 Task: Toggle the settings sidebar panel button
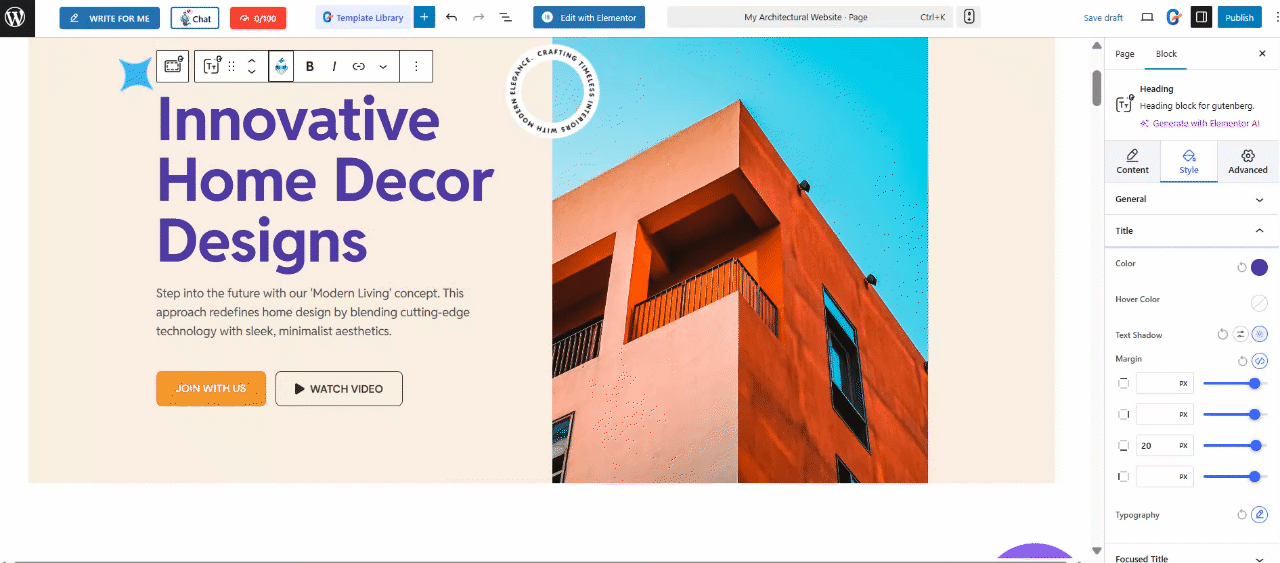pyautogui.click(x=1201, y=18)
